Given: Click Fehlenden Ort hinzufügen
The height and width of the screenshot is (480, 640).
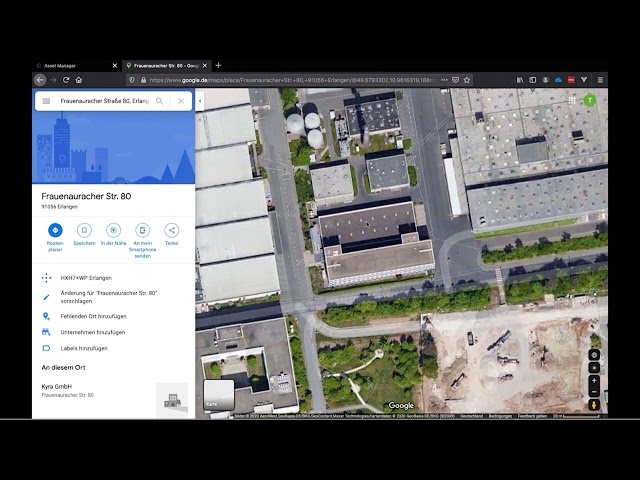Looking at the screenshot, I should click(x=93, y=316).
